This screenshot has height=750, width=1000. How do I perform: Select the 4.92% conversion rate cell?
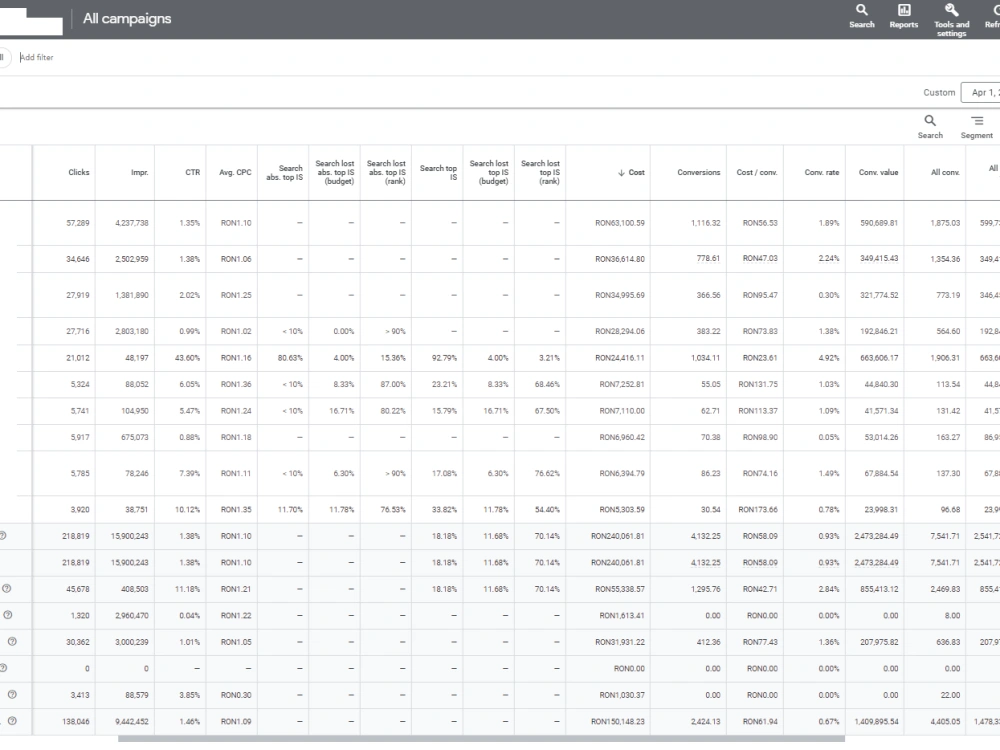click(x=829, y=358)
